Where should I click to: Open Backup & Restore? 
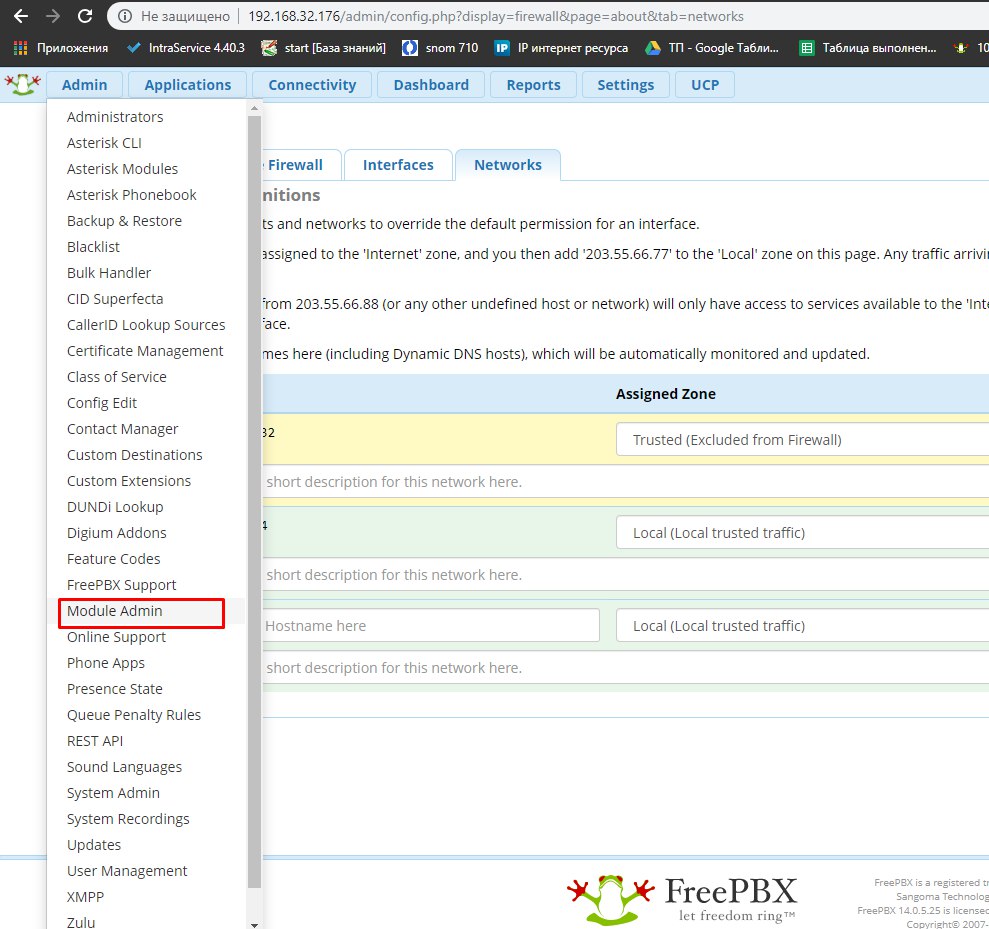(124, 221)
